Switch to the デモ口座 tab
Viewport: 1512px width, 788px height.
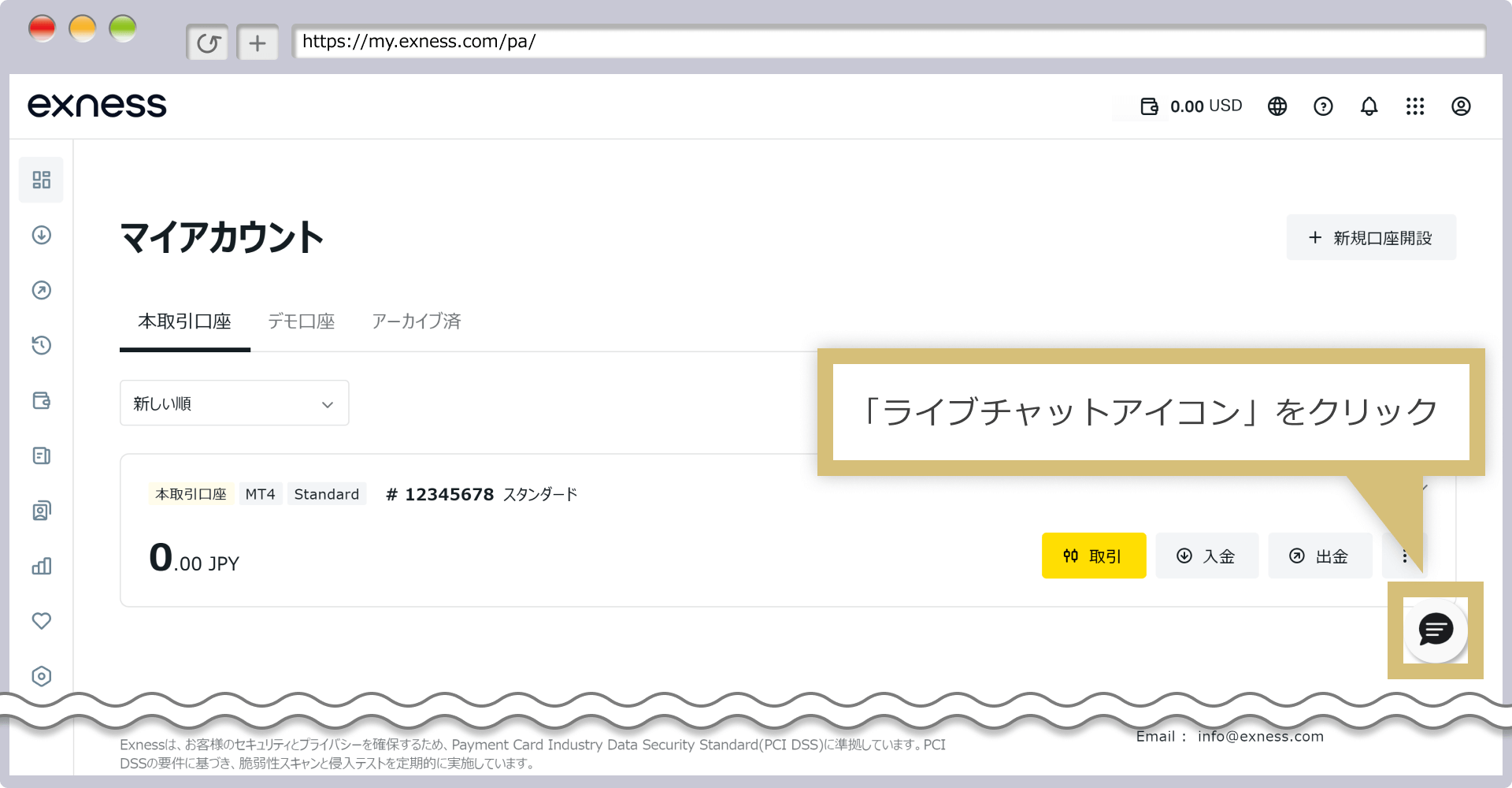(302, 322)
